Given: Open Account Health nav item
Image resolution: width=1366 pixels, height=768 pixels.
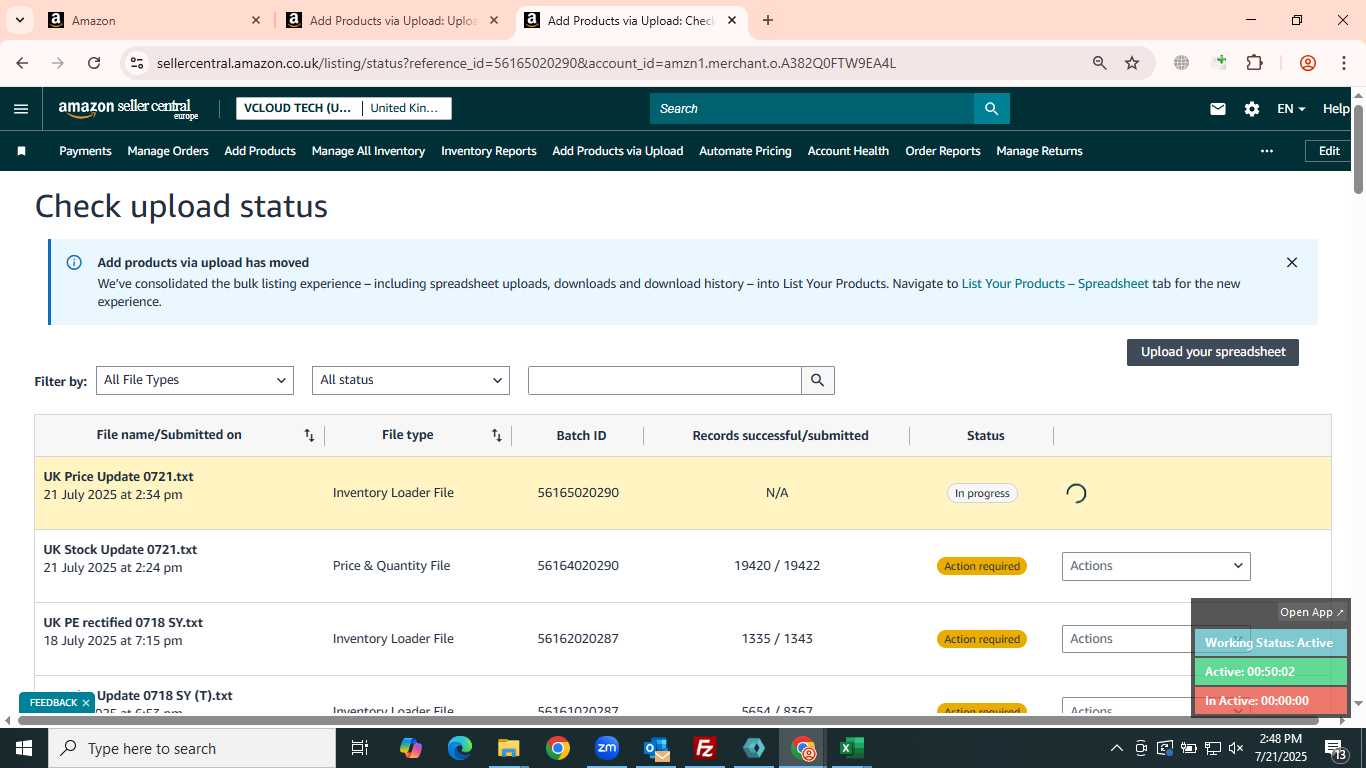Looking at the screenshot, I should click(x=848, y=151).
